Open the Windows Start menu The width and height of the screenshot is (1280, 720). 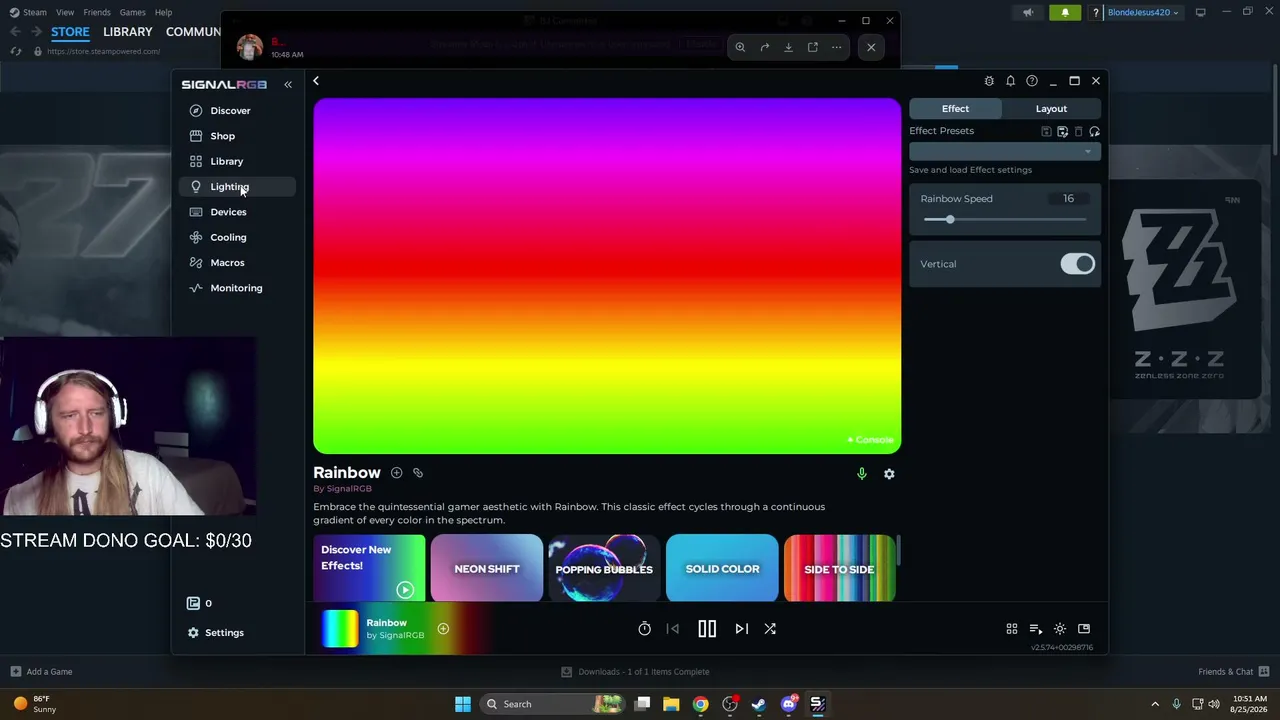pyautogui.click(x=463, y=704)
